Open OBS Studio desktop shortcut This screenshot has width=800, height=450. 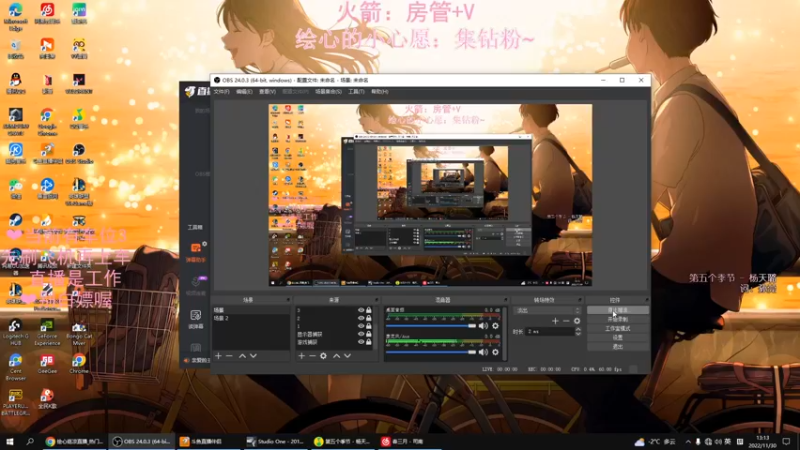click(x=79, y=153)
